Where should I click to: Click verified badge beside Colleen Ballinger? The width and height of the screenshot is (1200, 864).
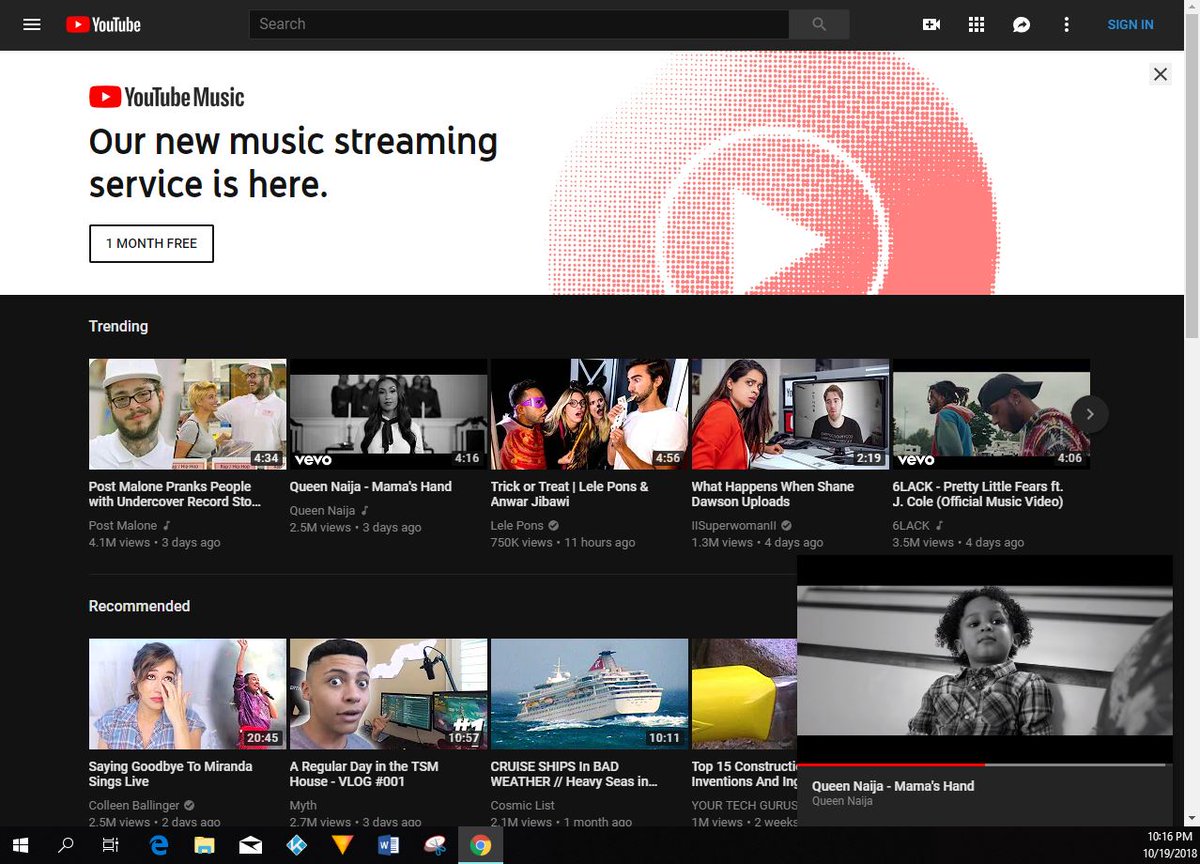coord(189,805)
